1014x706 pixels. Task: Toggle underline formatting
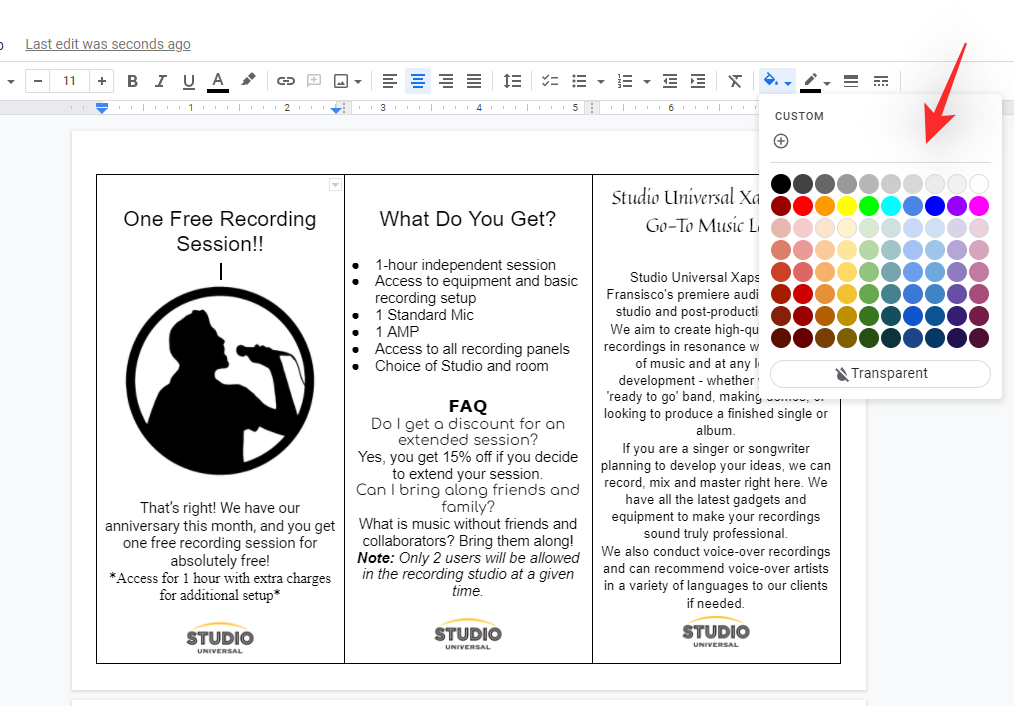click(x=189, y=81)
